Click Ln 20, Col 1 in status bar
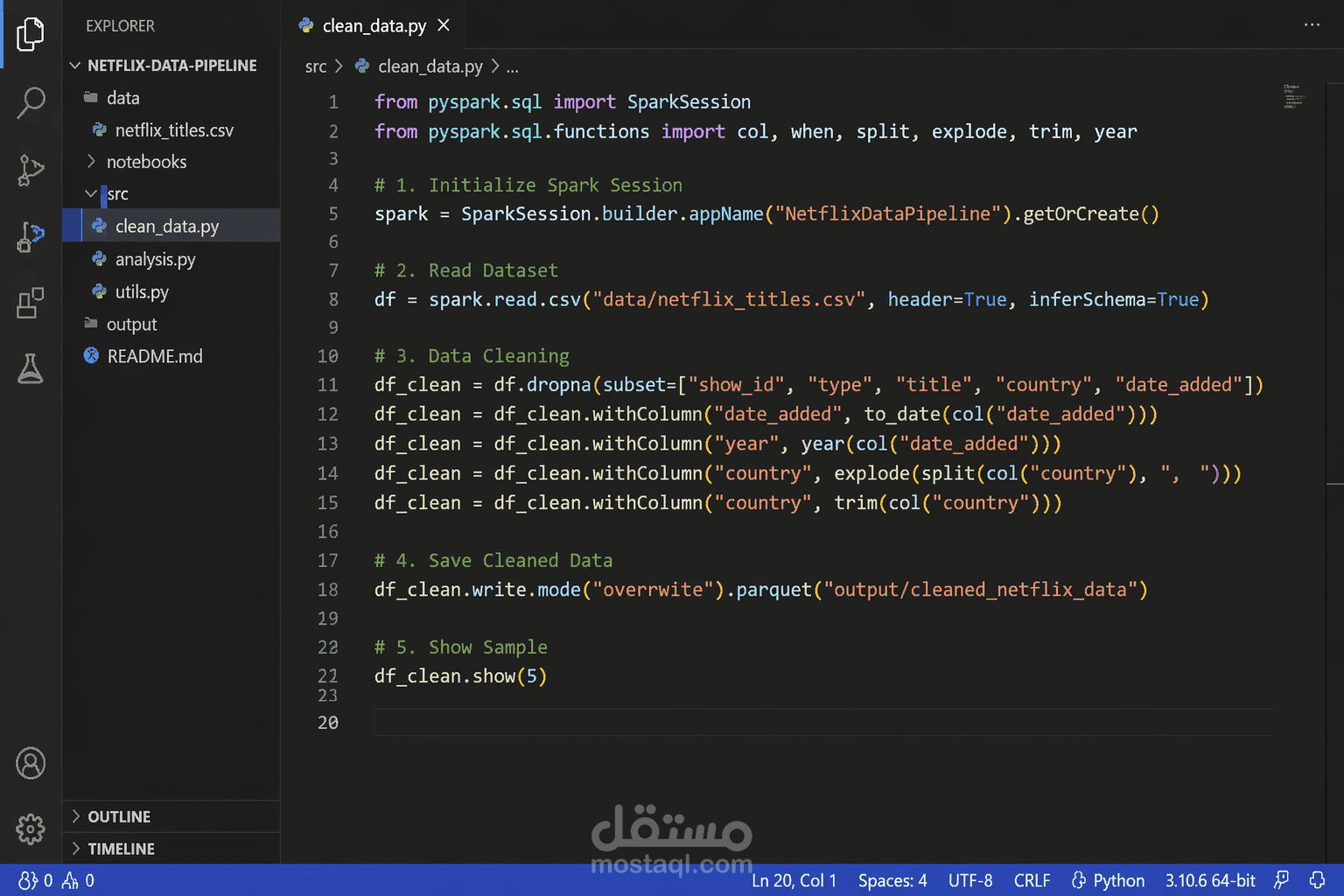 (x=794, y=880)
